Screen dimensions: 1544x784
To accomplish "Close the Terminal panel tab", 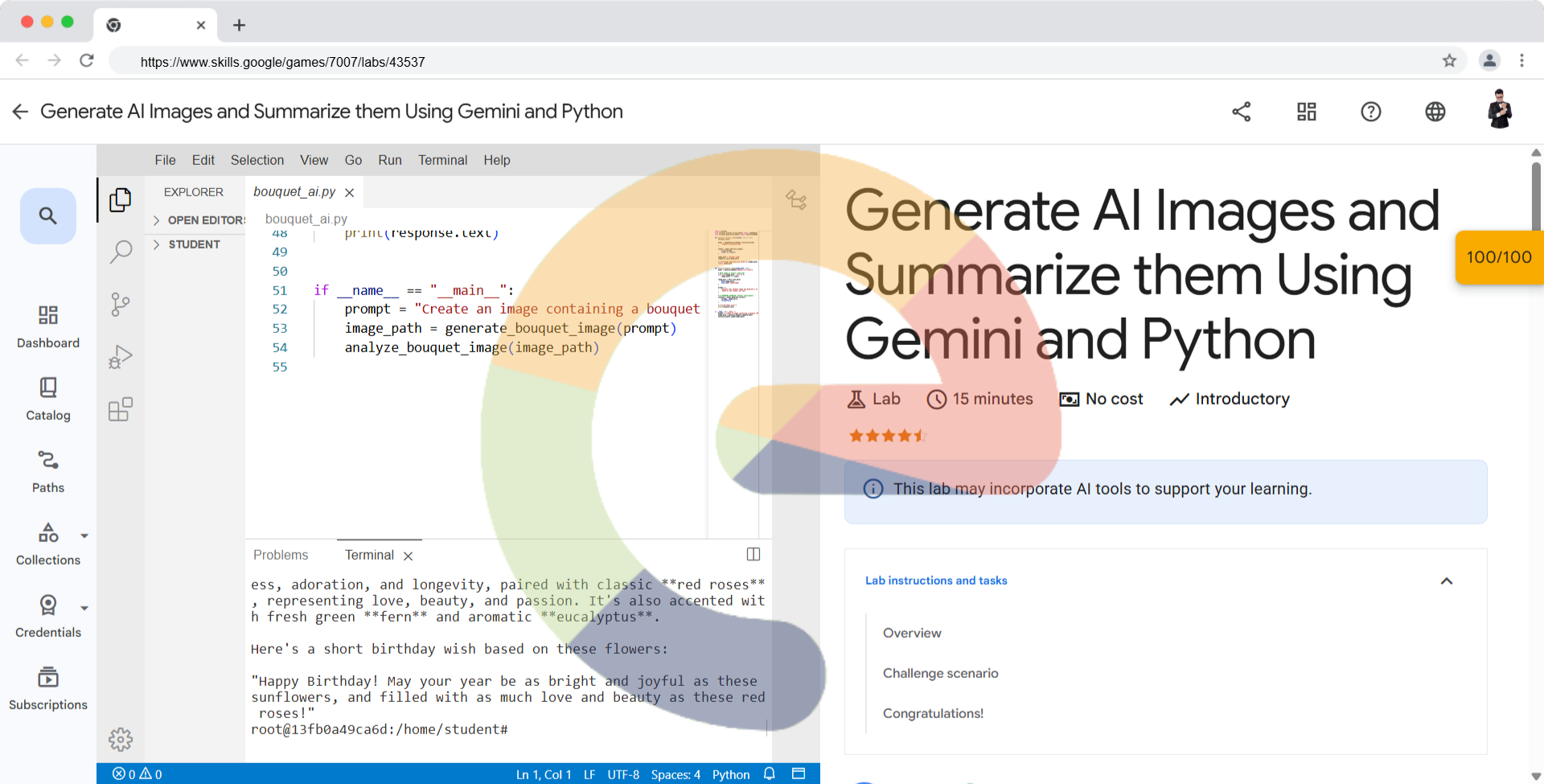I will (x=408, y=556).
